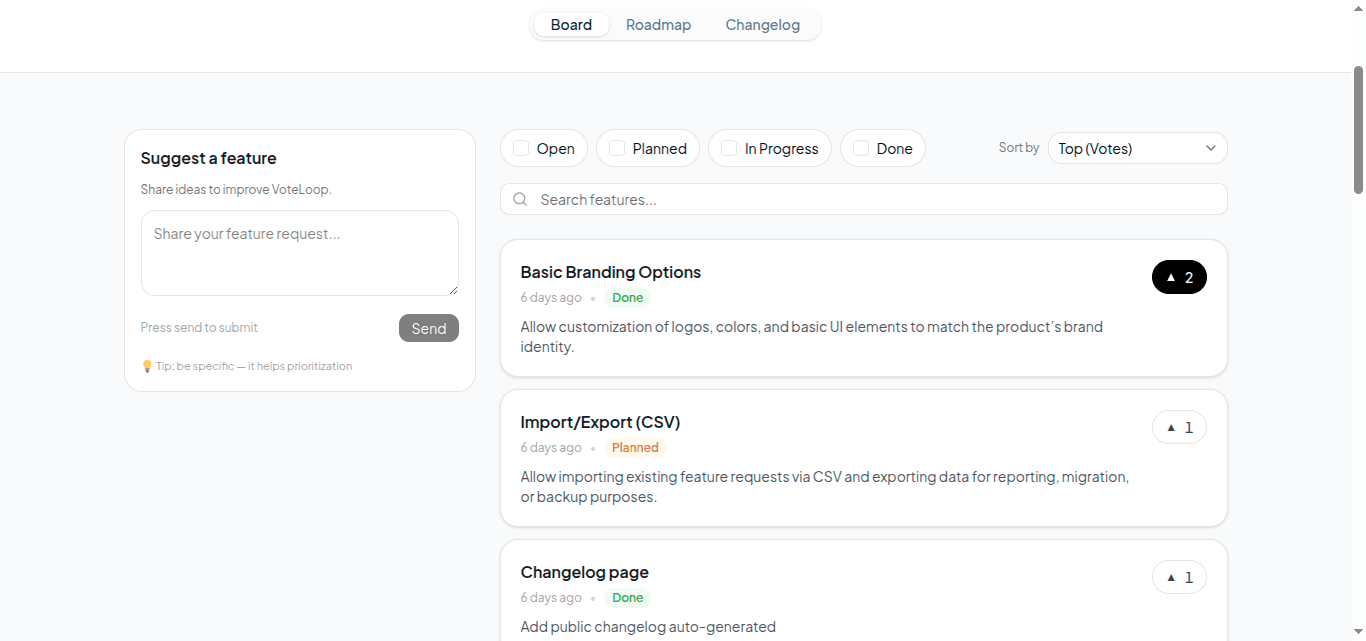This screenshot has width=1366, height=641.
Task: Open the Import/Export (CSV) title
Action: point(600,422)
